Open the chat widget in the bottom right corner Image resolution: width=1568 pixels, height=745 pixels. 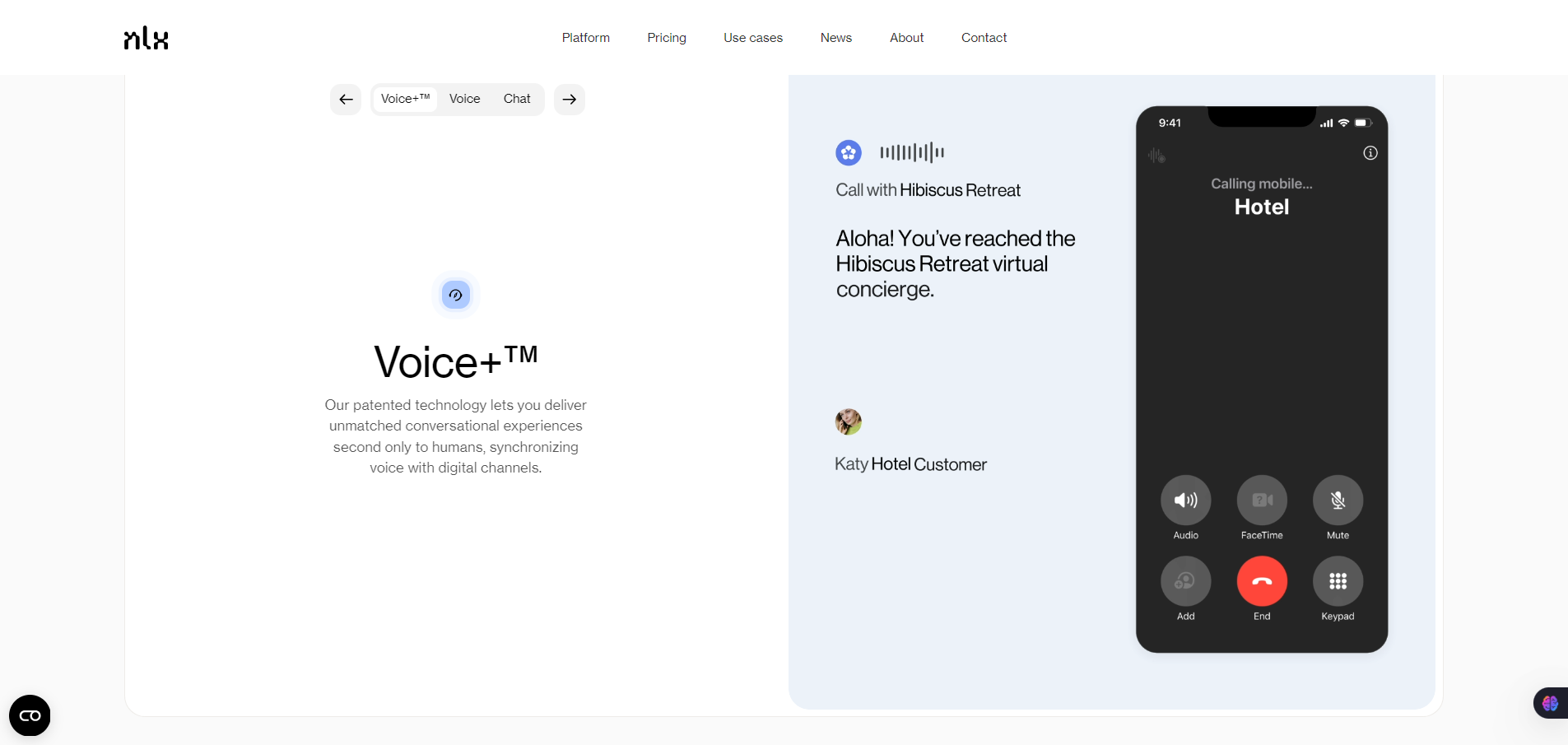tap(1548, 704)
